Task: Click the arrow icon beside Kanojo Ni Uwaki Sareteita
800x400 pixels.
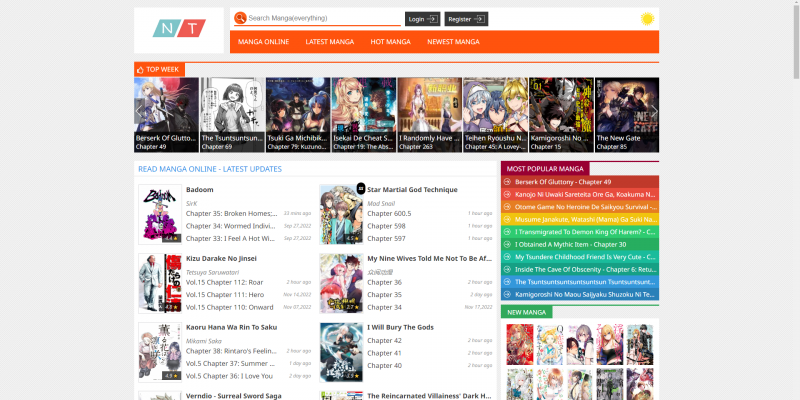Action: coord(507,194)
